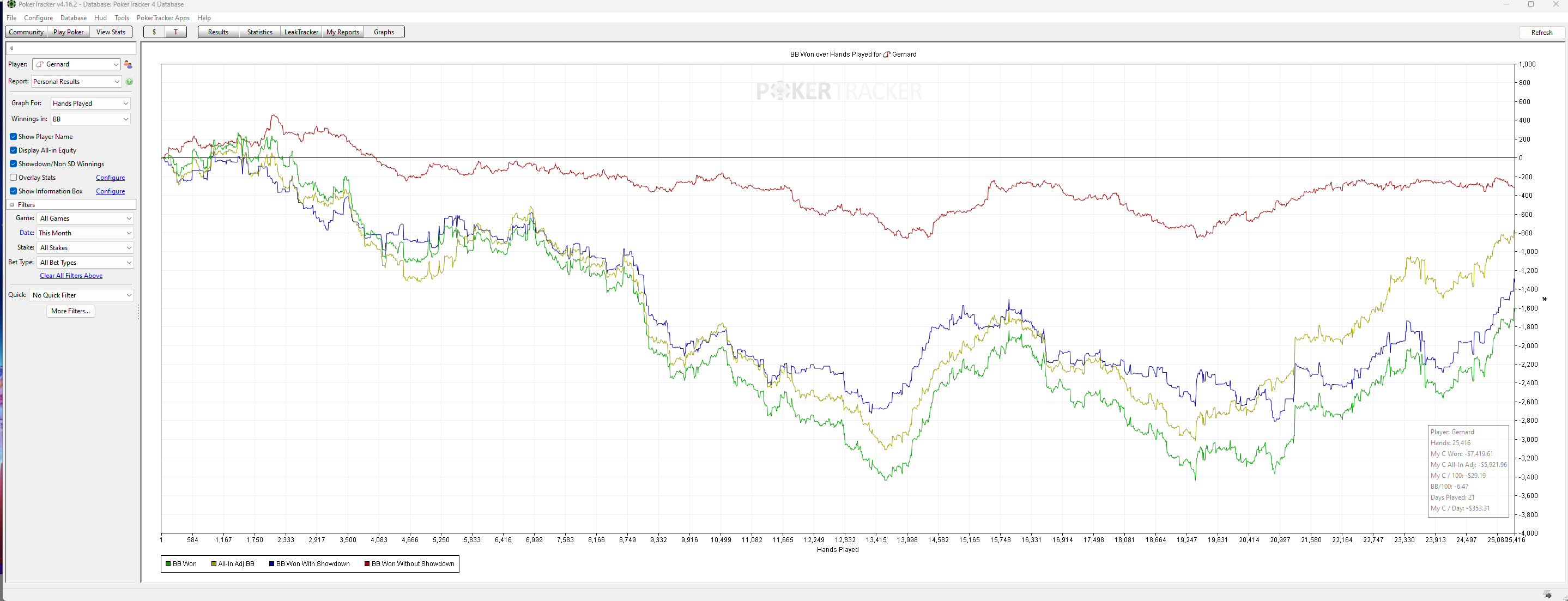The width and height of the screenshot is (1568, 601).
Task: Open the Hud menu
Action: point(100,17)
